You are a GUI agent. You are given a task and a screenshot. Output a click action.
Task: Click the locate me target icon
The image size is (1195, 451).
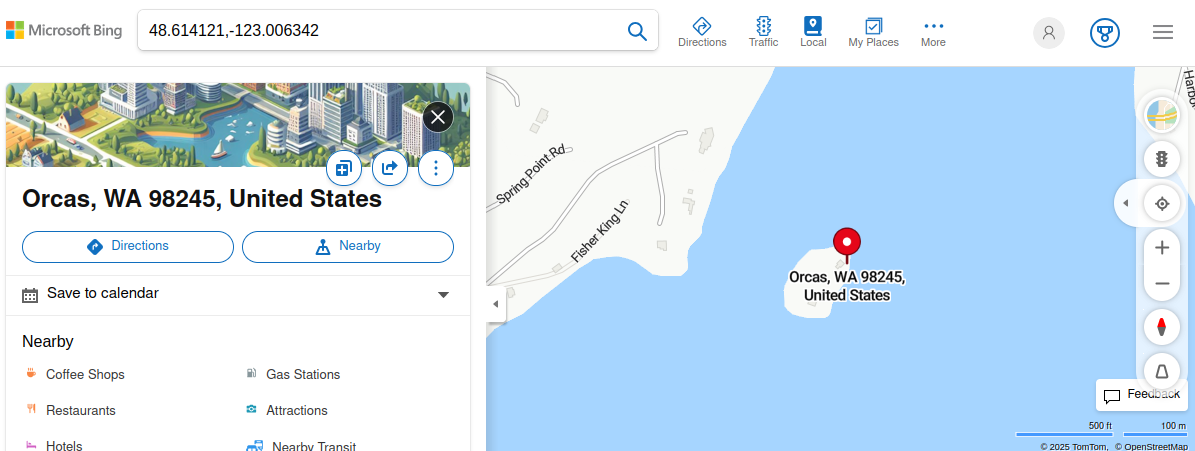[1161, 203]
